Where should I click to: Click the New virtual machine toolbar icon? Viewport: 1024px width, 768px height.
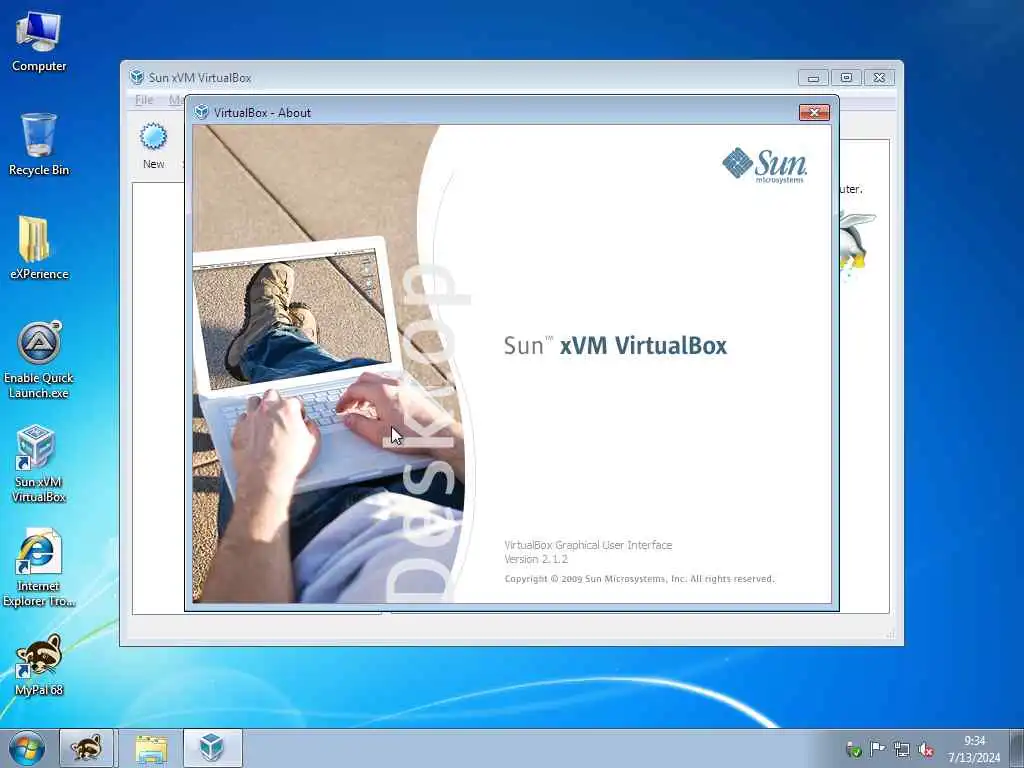pyautogui.click(x=153, y=146)
